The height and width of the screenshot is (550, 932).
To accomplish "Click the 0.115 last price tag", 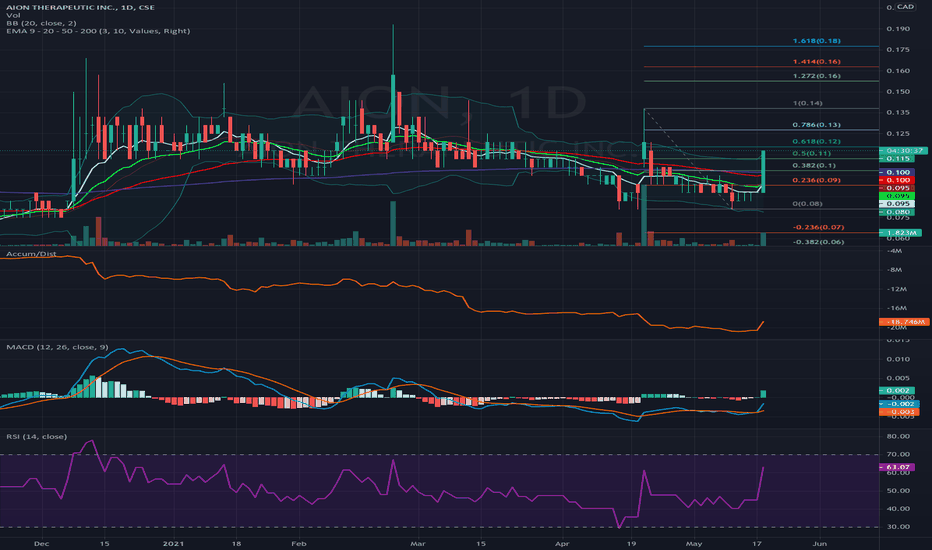I will tap(898, 159).
